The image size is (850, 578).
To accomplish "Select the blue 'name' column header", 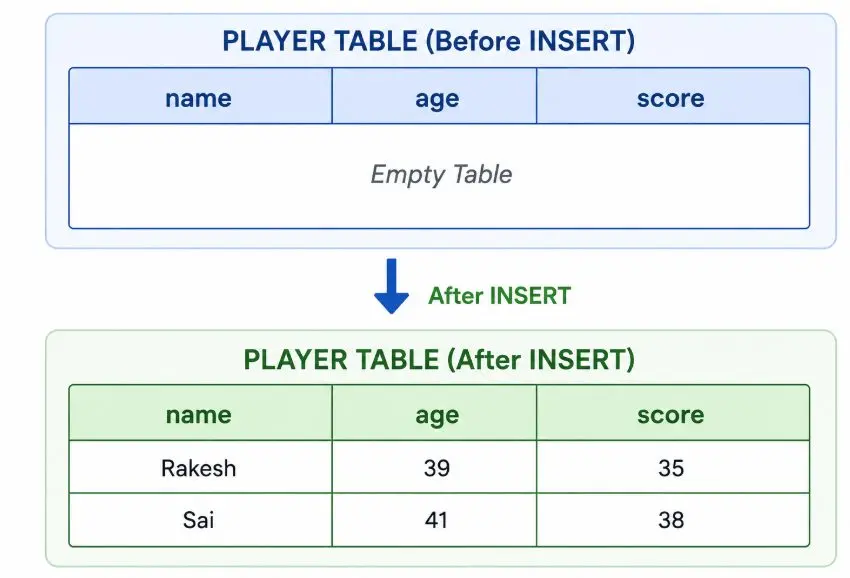I will (200, 96).
